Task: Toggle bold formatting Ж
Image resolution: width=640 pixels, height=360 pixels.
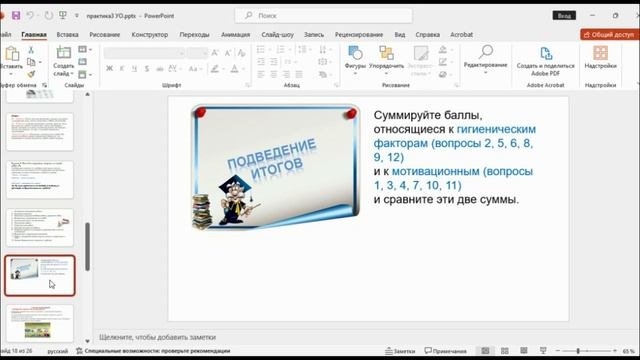Action: (x=109, y=69)
